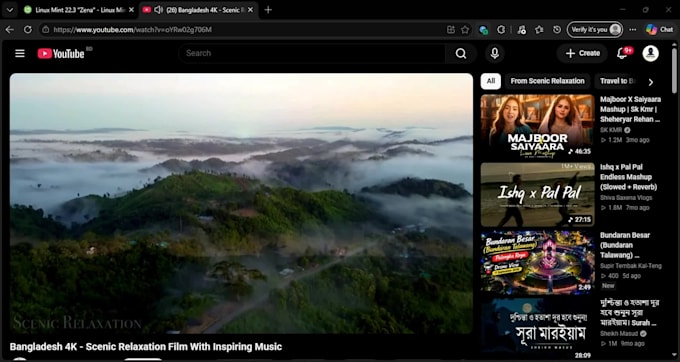Open the tab list dropdown arrow
The height and width of the screenshot is (362, 680).
coord(10,10)
